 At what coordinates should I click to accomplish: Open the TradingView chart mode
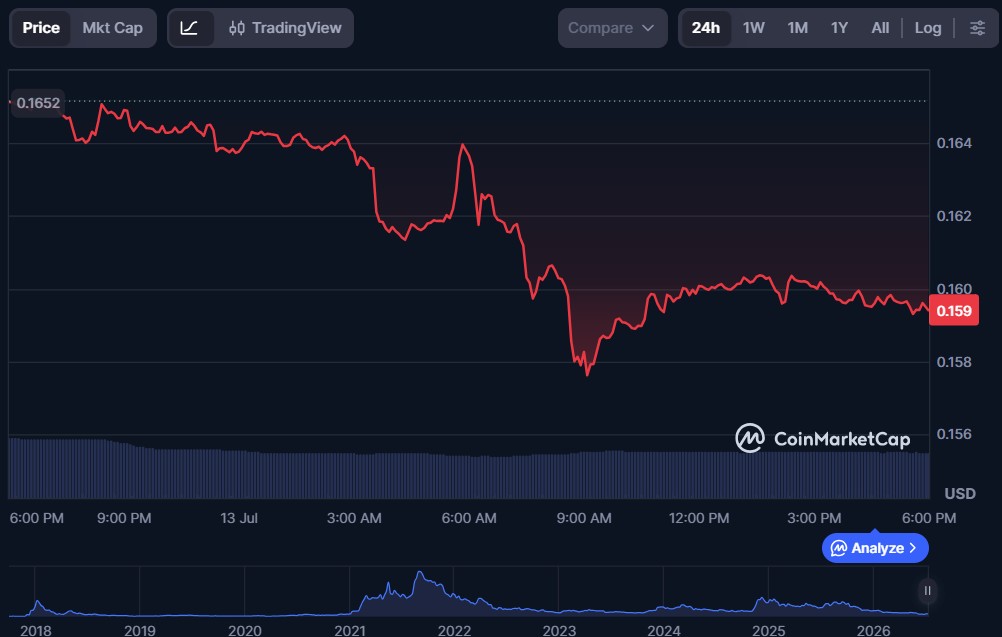285,28
